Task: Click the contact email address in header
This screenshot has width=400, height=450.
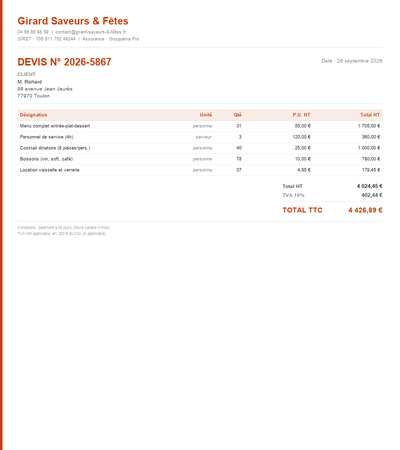Action: click(91, 32)
